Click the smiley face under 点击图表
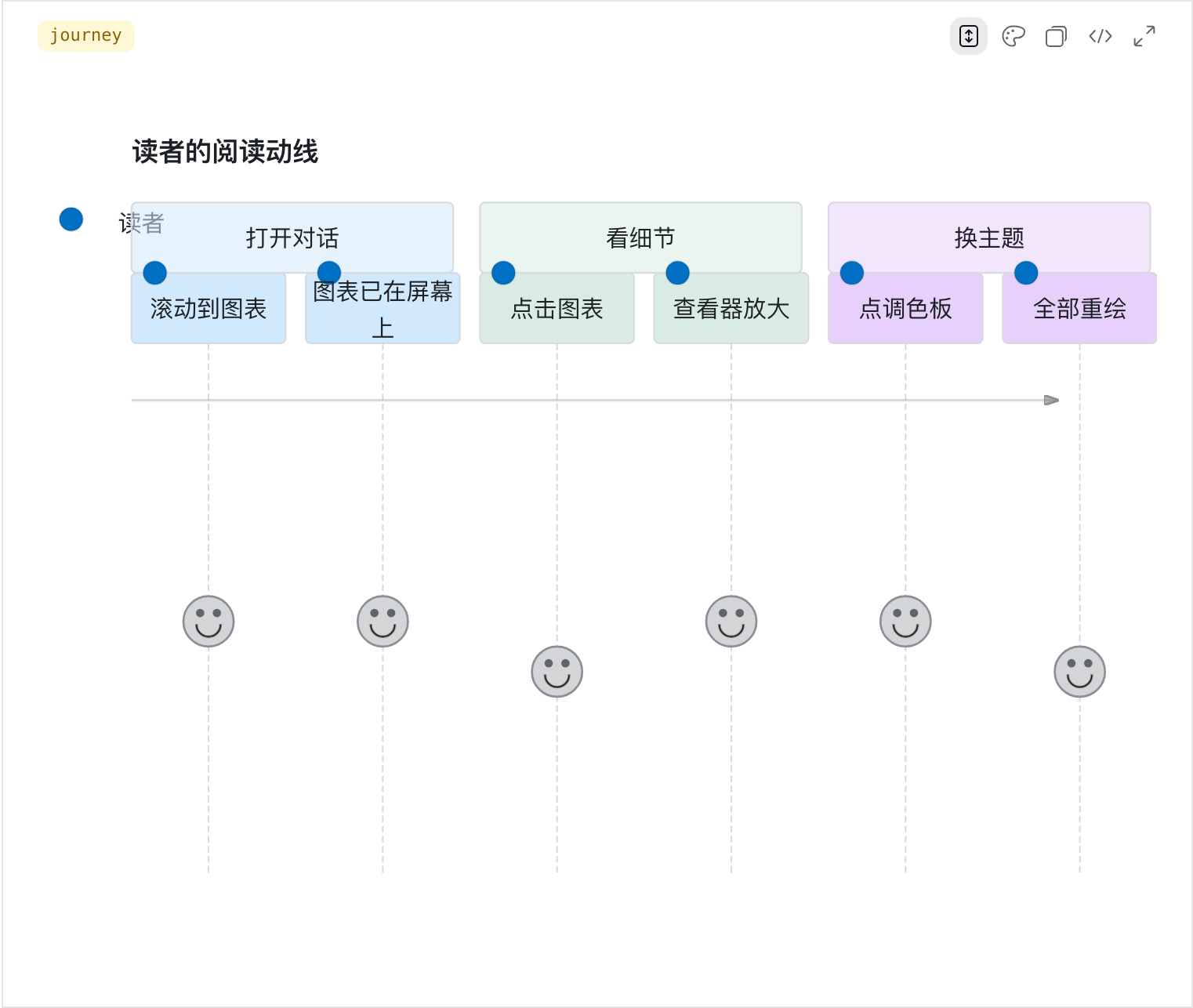Image resolution: width=1193 pixels, height=1008 pixels. pyautogui.click(x=557, y=672)
